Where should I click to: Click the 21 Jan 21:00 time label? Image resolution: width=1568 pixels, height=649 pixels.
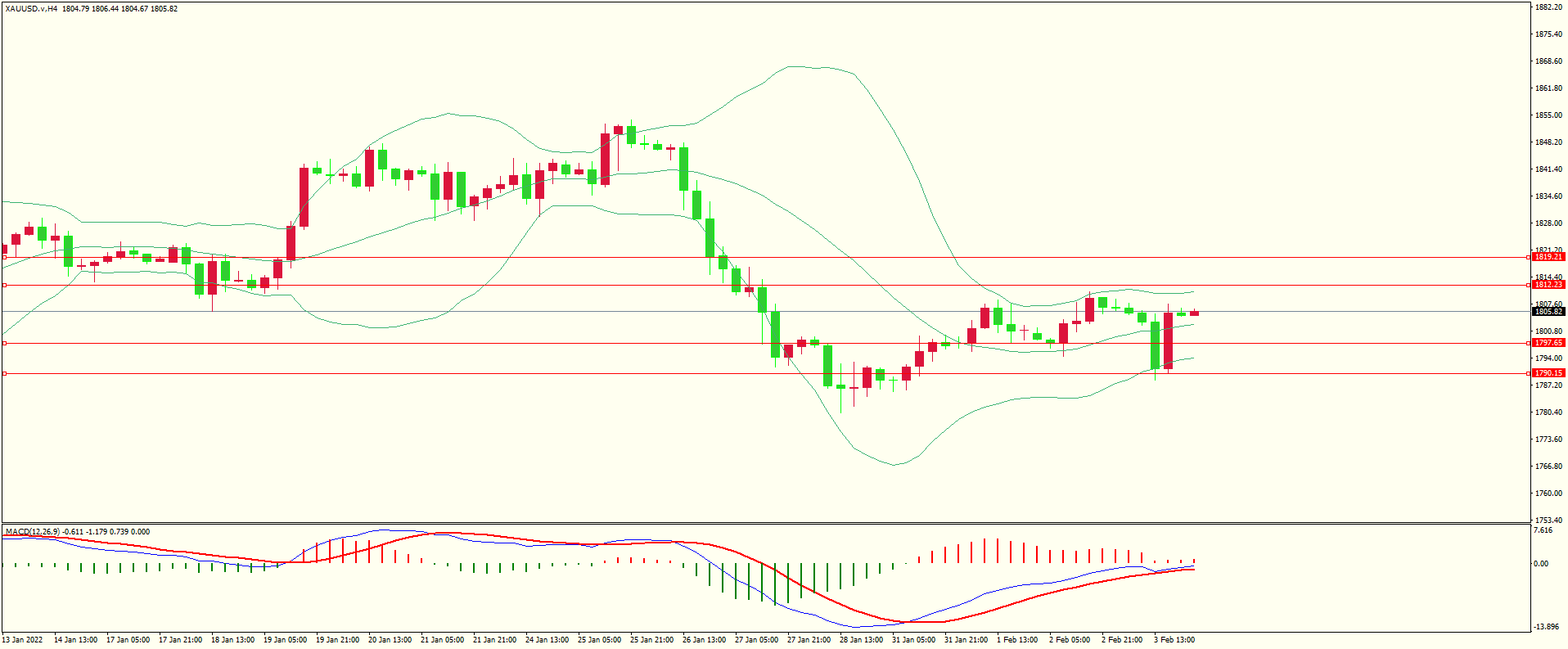494,640
